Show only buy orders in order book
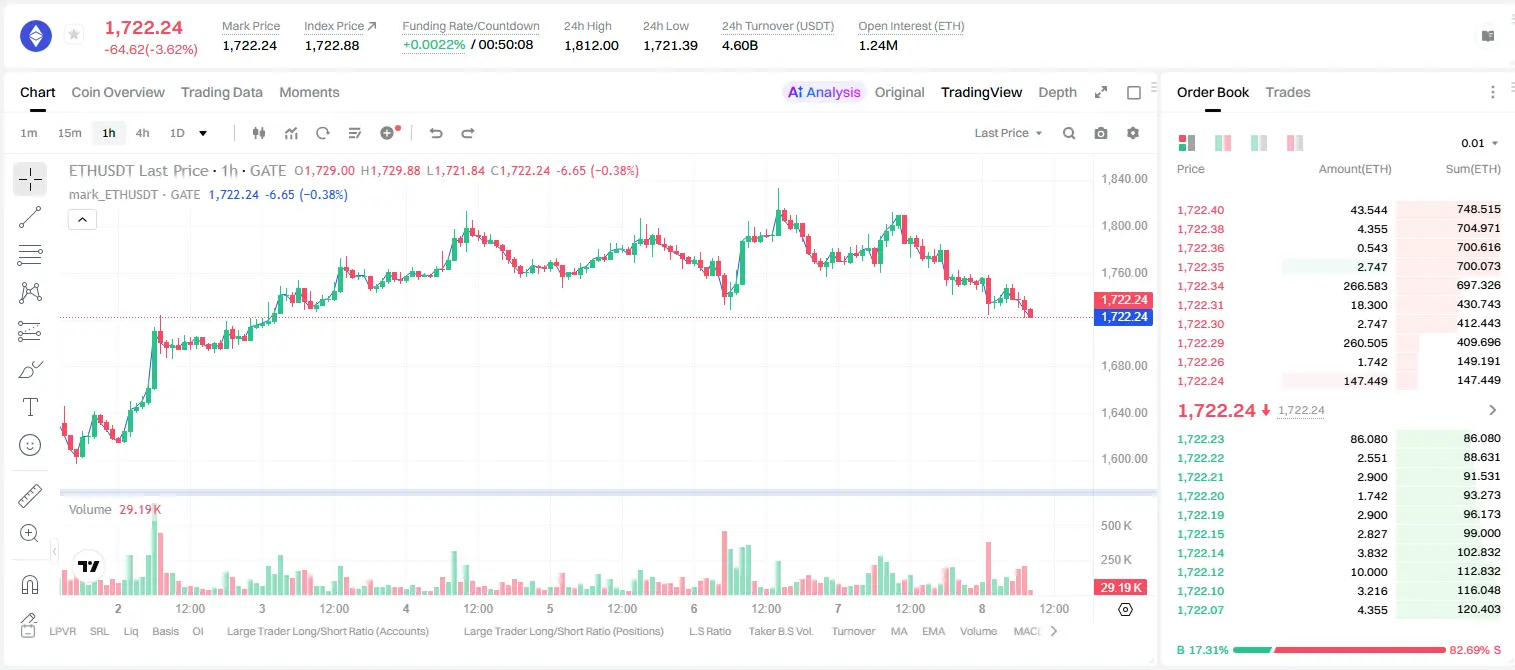 point(1259,143)
